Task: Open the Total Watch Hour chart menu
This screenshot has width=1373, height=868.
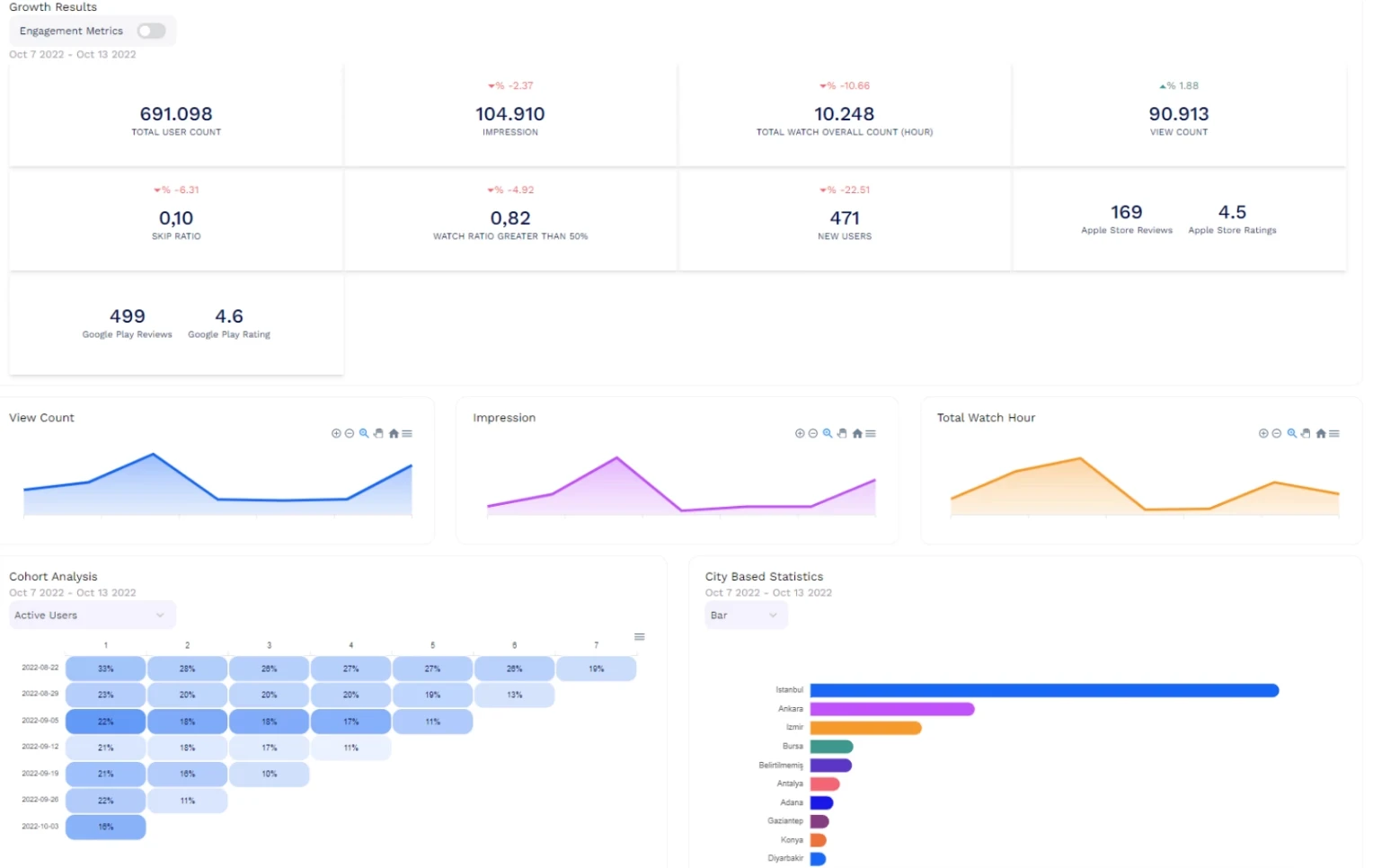Action: coord(1334,433)
